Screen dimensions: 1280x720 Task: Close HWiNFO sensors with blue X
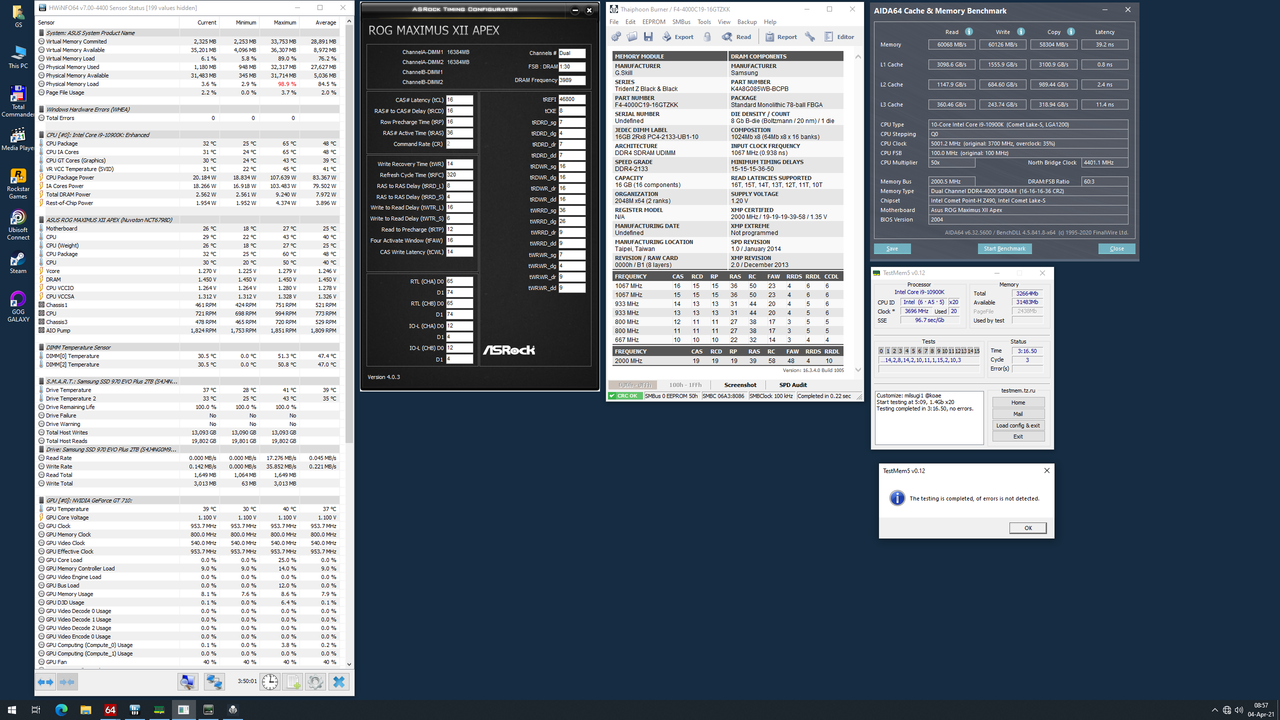coord(338,681)
